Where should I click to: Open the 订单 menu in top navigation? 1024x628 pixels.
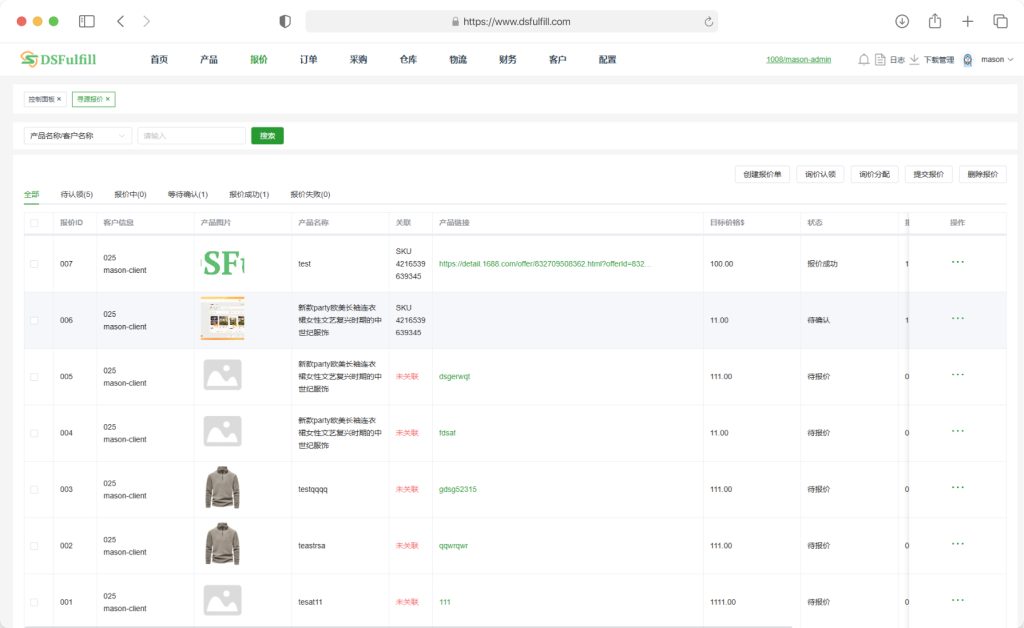[x=308, y=60]
